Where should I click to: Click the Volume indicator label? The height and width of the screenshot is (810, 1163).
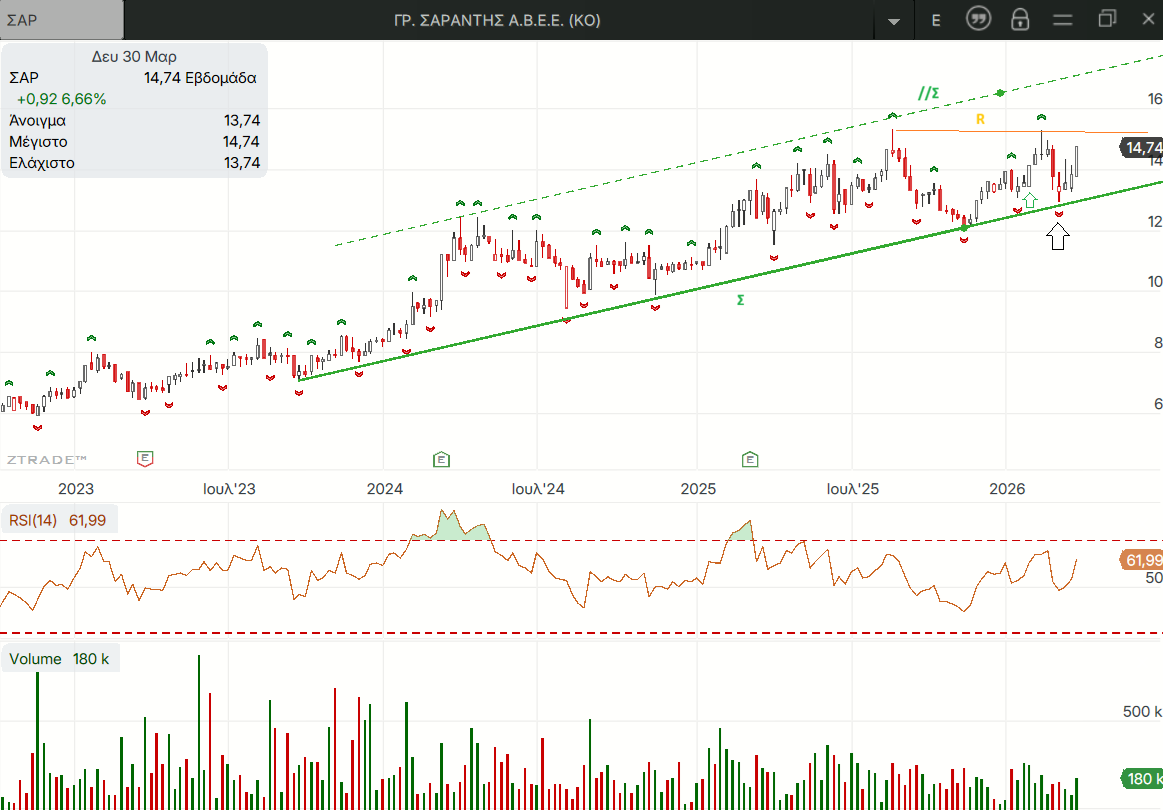click(36, 659)
